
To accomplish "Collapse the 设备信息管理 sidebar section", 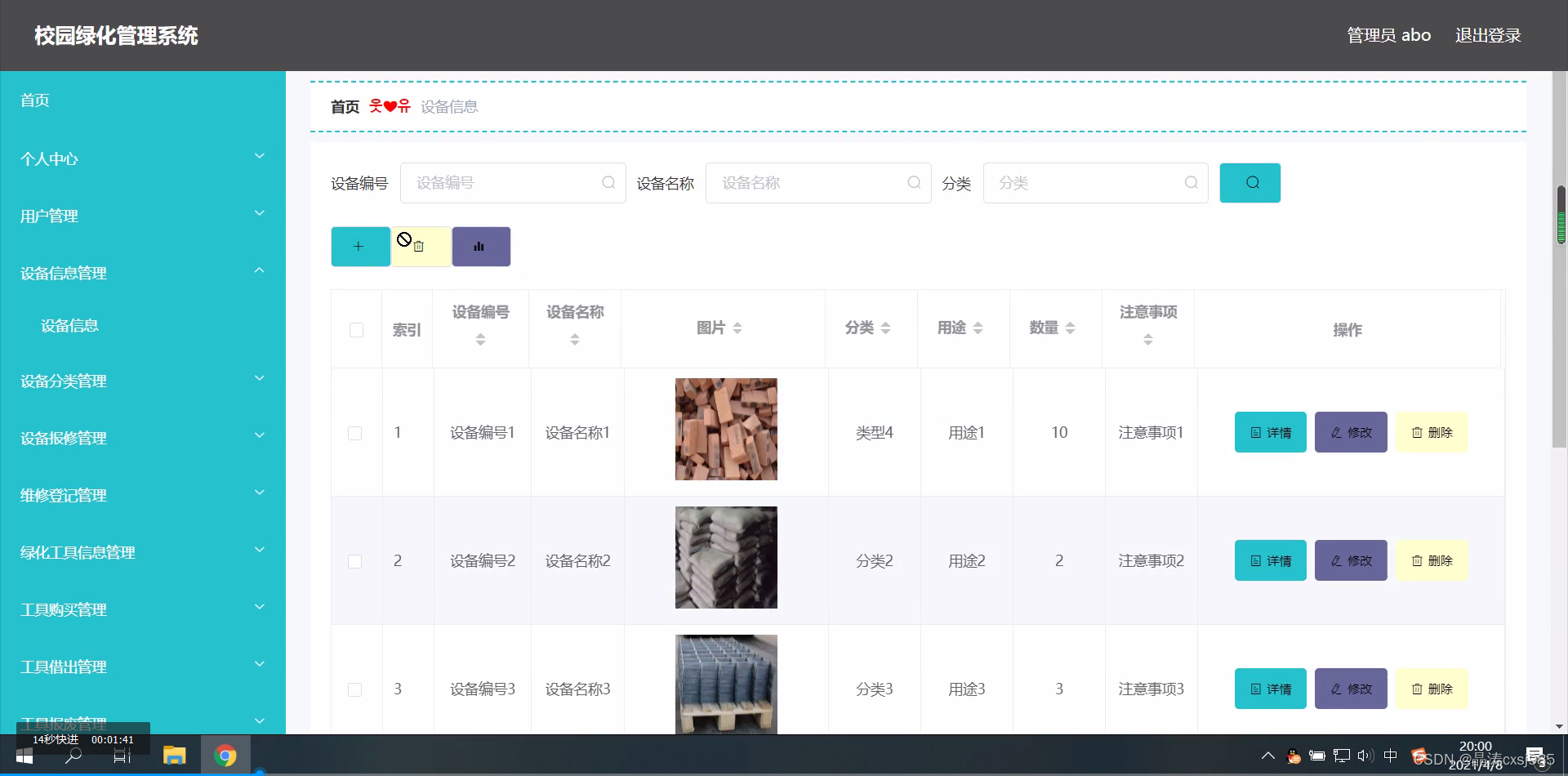I will click(x=143, y=273).
